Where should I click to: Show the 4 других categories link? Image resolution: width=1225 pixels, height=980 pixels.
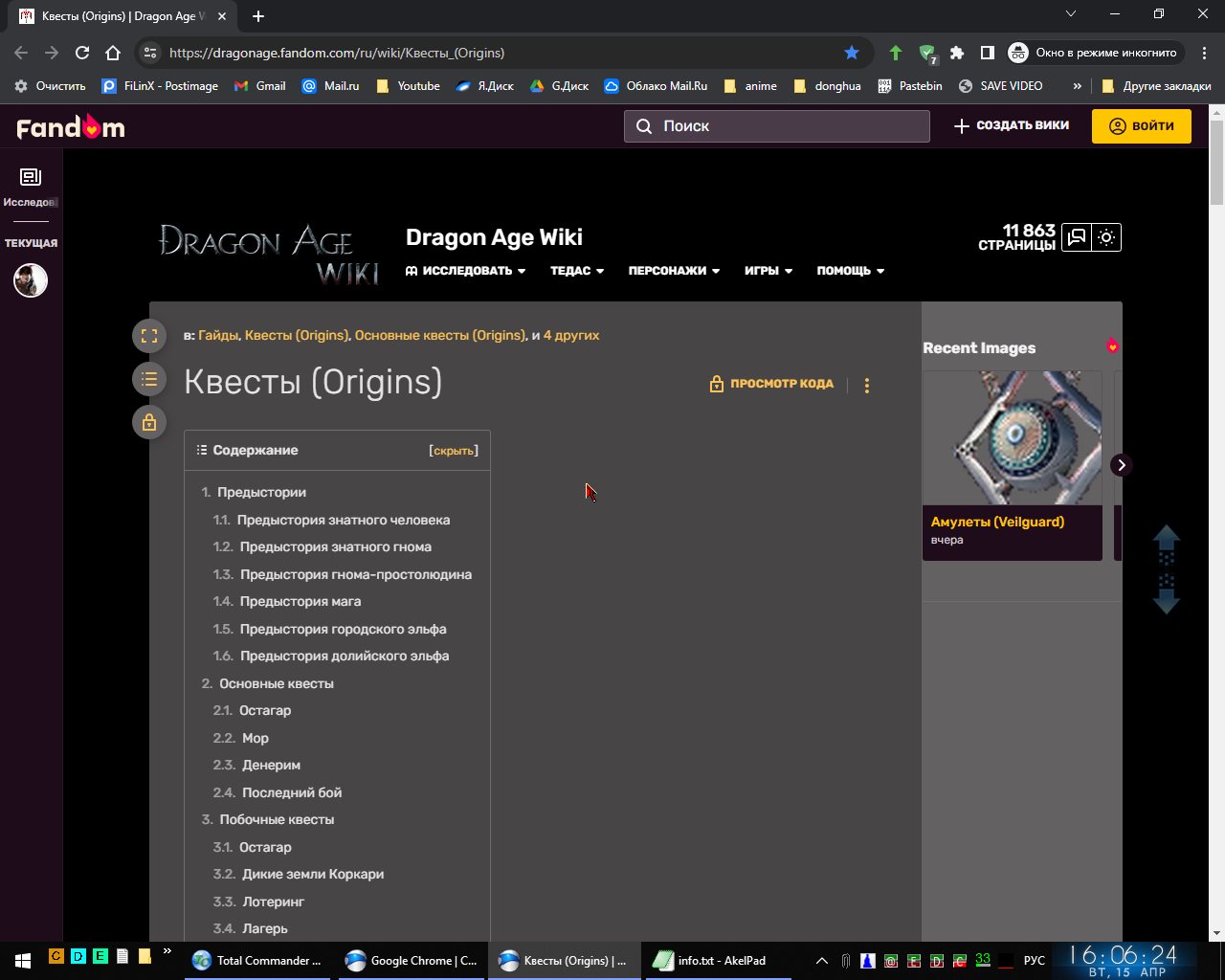click(x=571, y=336)
